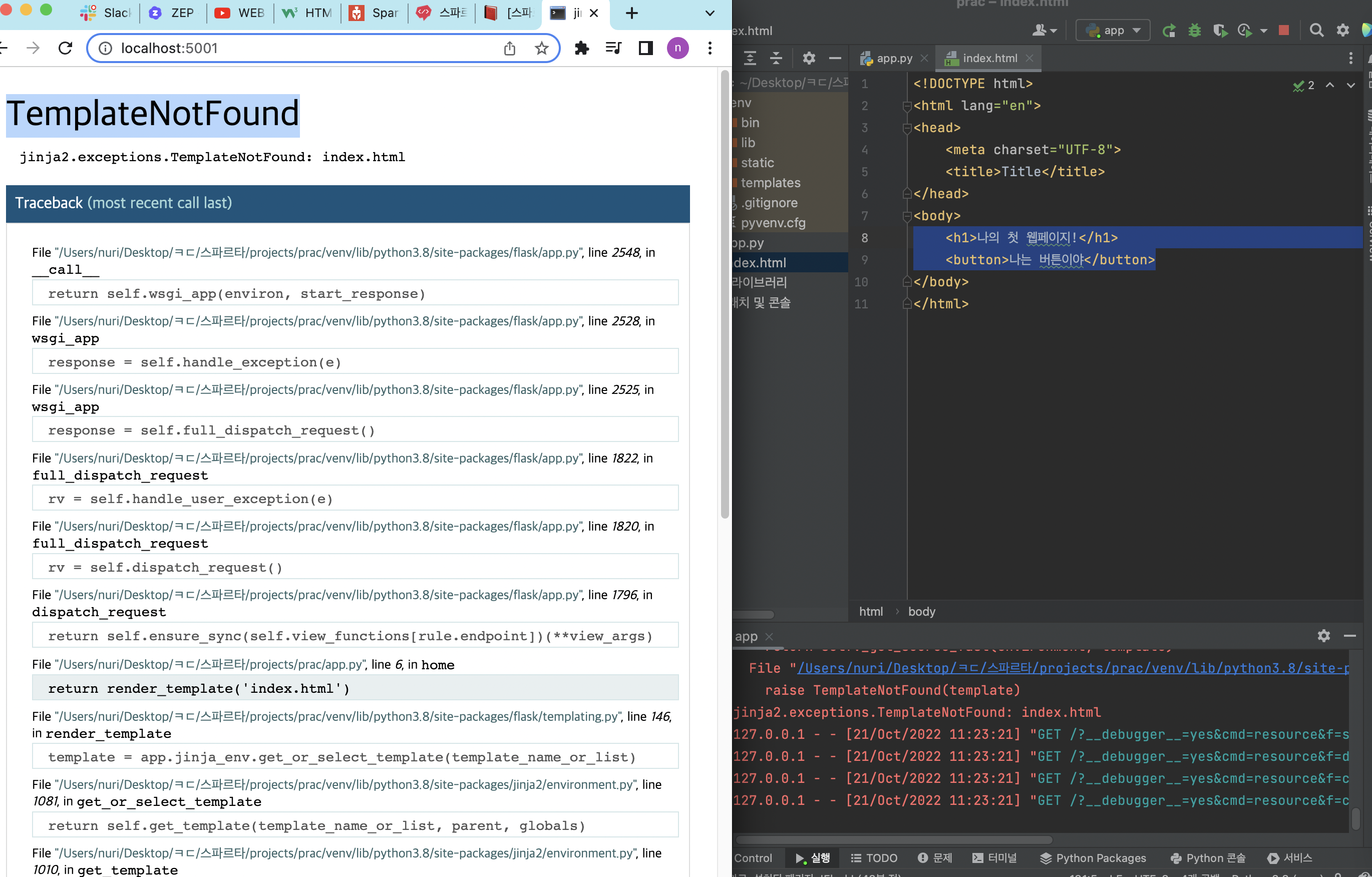Expand the profiler options arrow
The width and height of the screenshot is (1372, 877).
[x=1264, y=32]
